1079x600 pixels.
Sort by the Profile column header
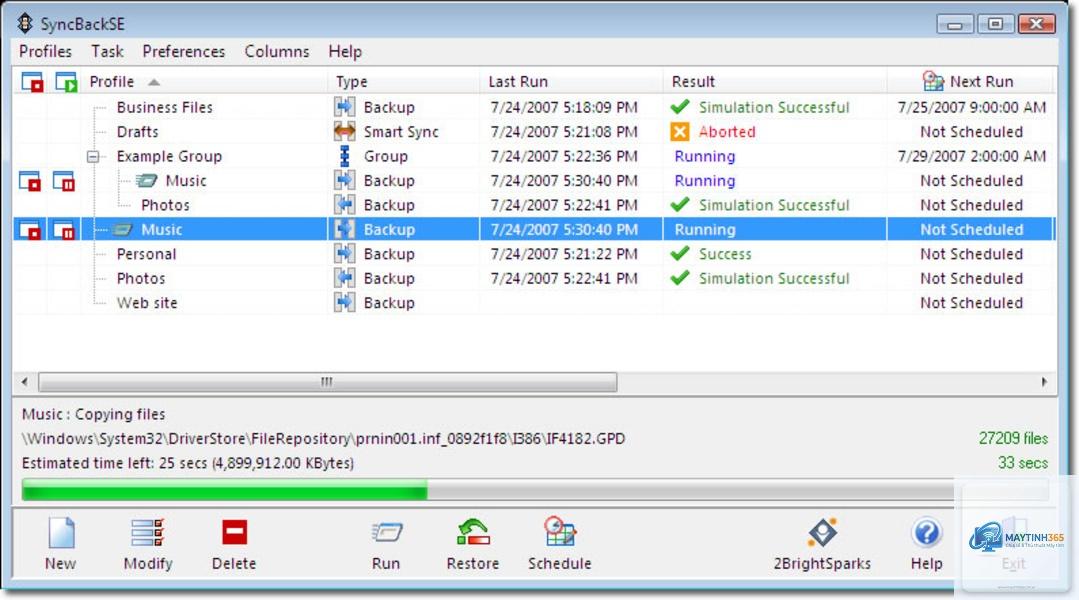pyautogui.click(x=111, y=82)
